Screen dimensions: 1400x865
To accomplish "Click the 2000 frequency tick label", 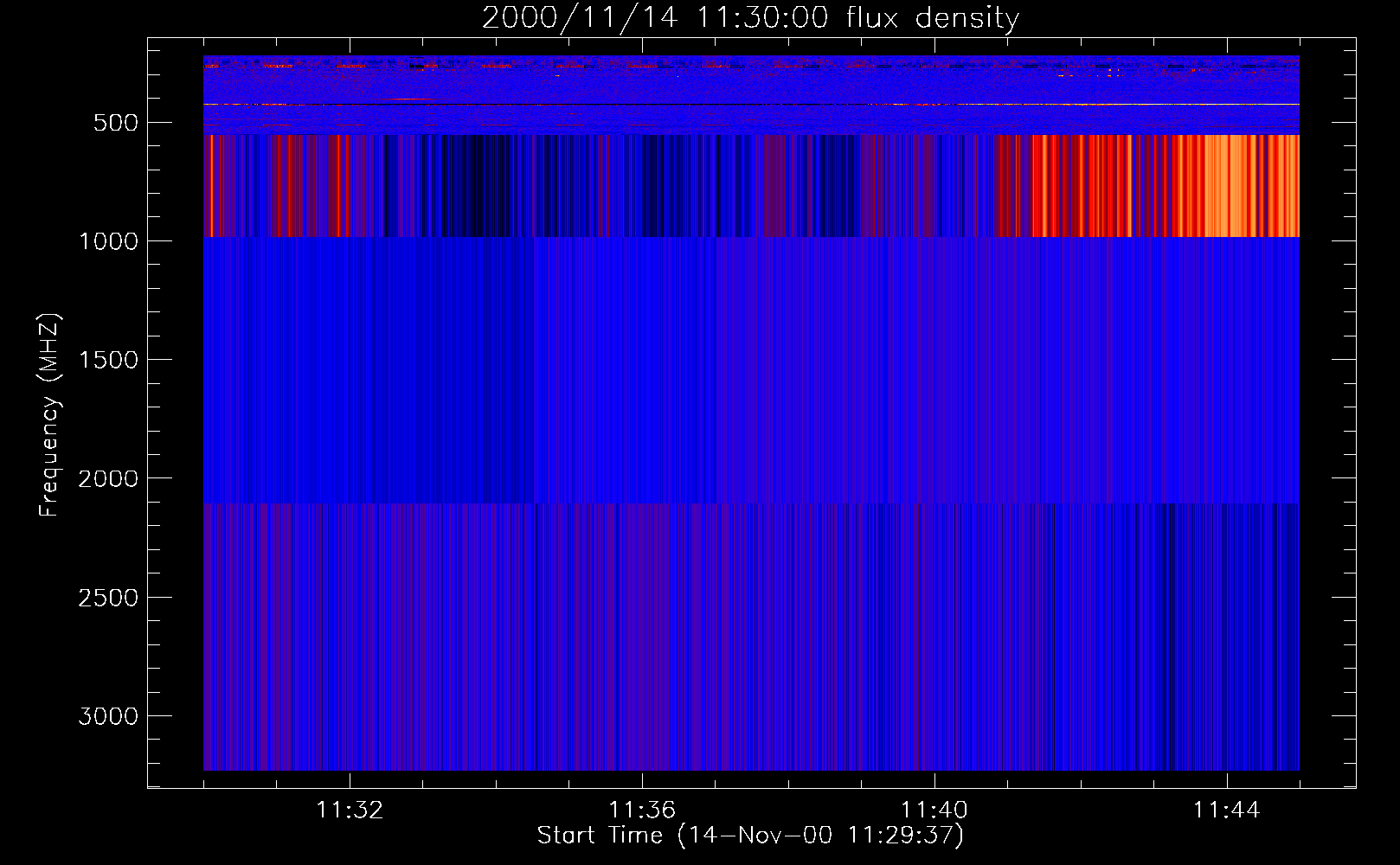I will (x=108, y=478).
